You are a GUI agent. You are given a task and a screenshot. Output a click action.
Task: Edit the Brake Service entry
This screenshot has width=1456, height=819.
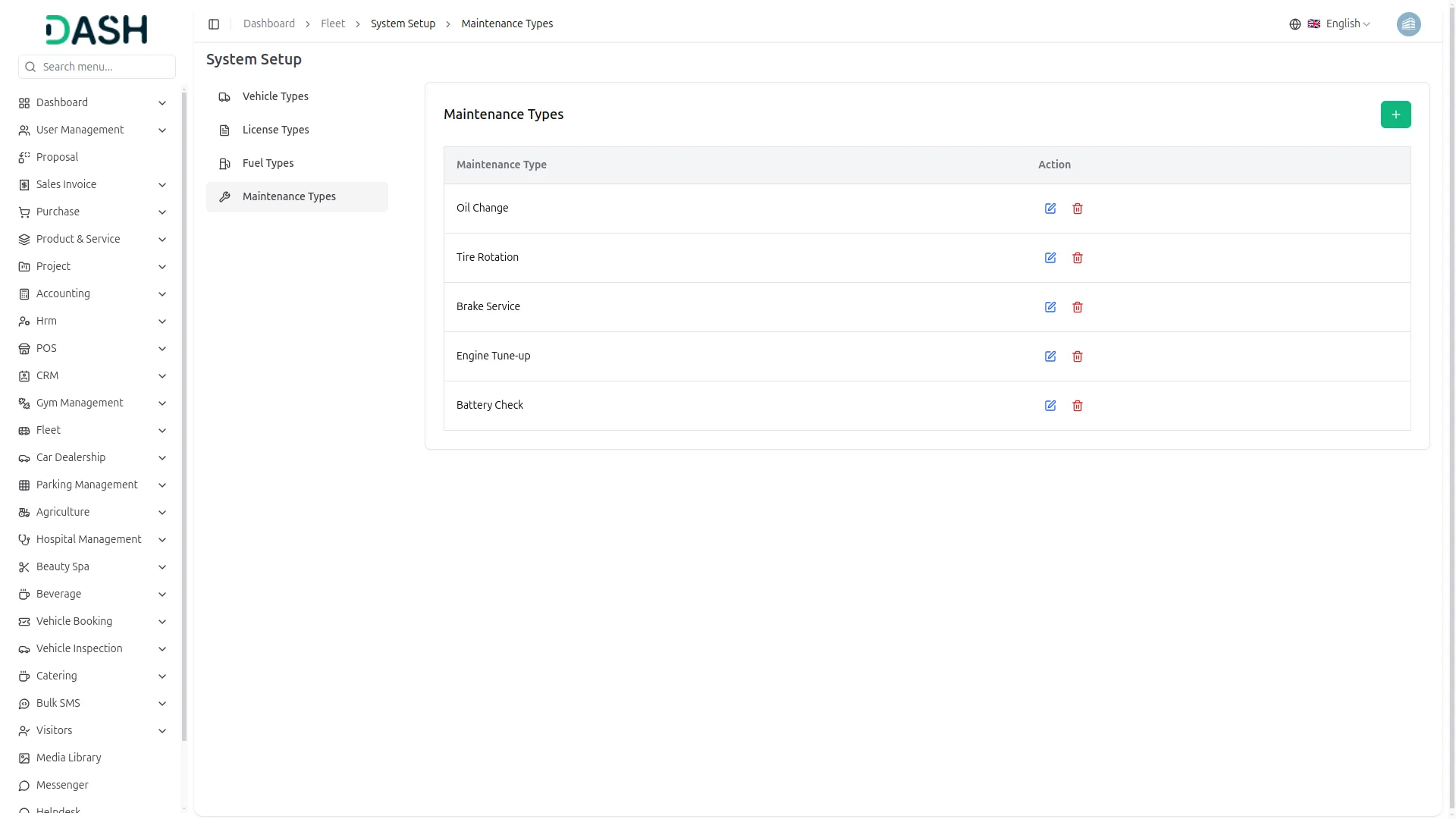(1050, 307)
